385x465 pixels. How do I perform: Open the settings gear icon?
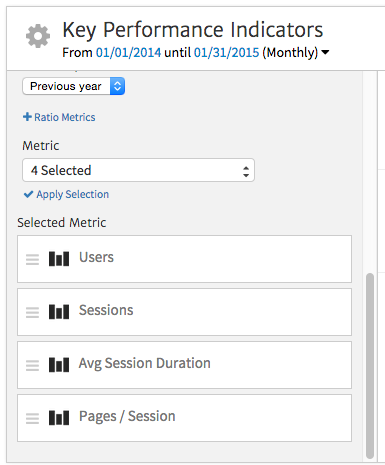point(38,36)
